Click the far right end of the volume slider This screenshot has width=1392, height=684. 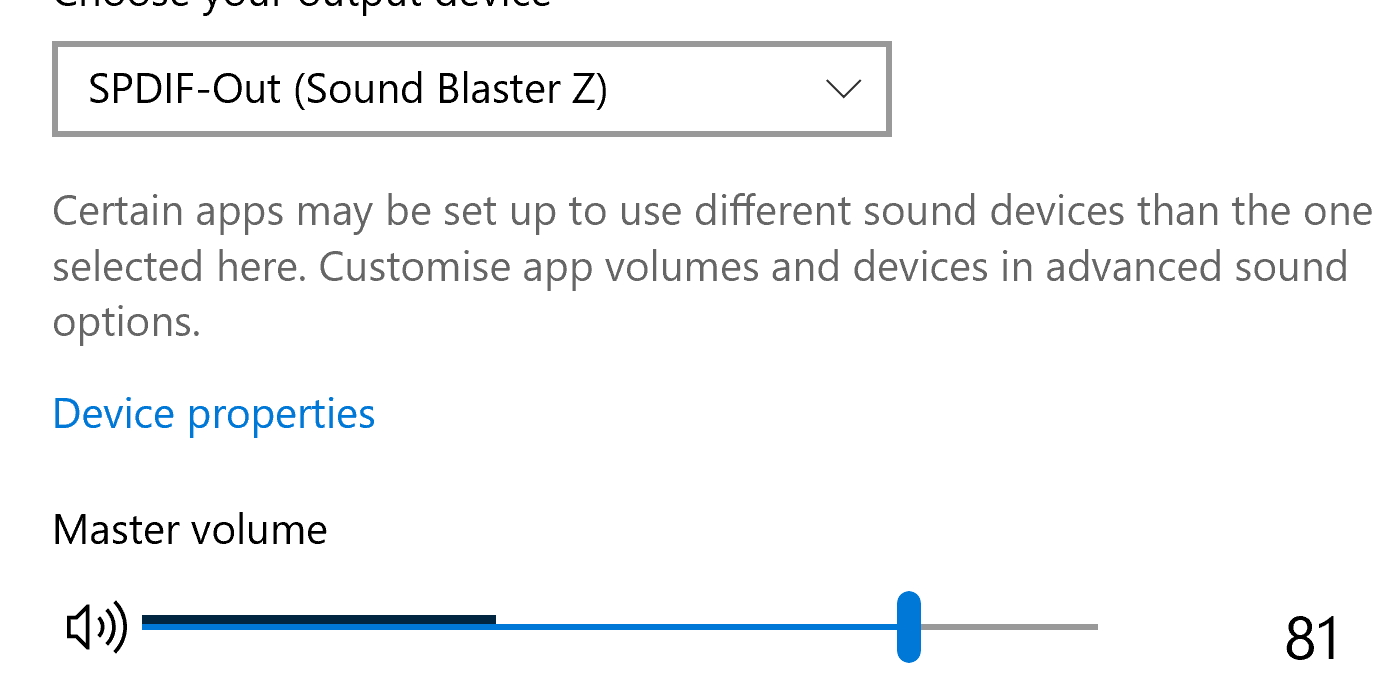tap(1092, 627)
